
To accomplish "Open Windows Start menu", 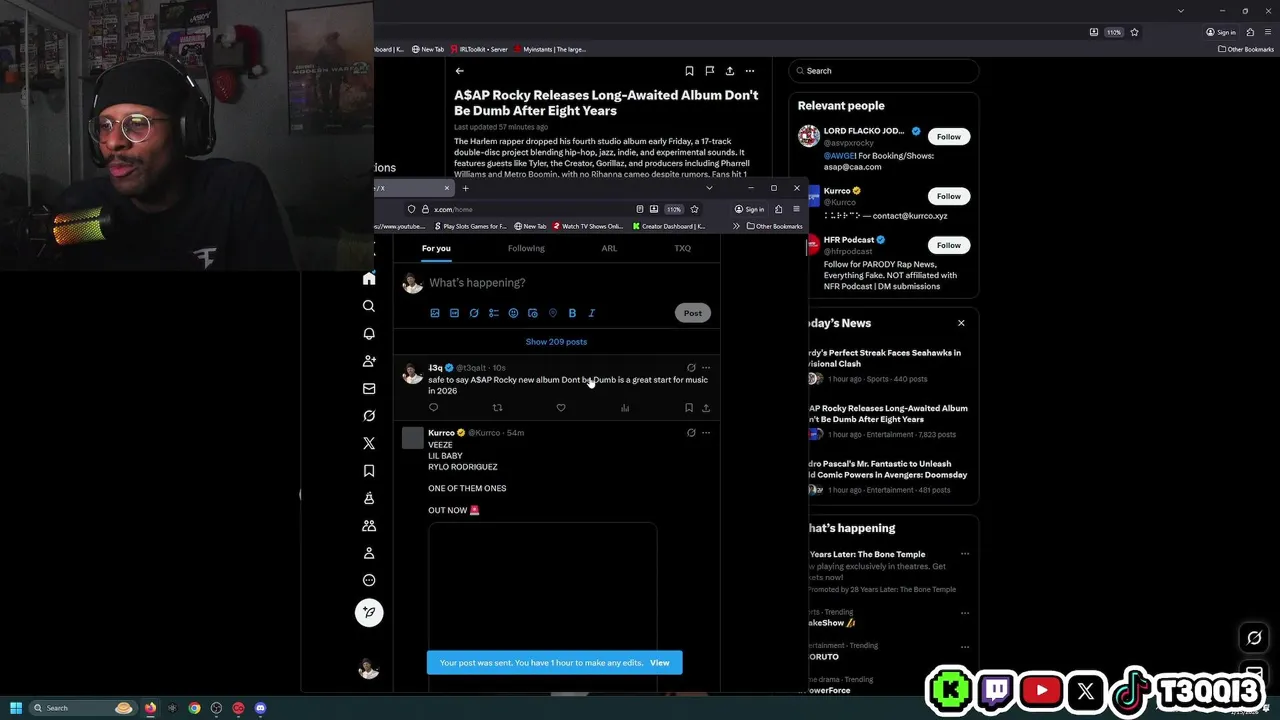I will pos(16,708).
